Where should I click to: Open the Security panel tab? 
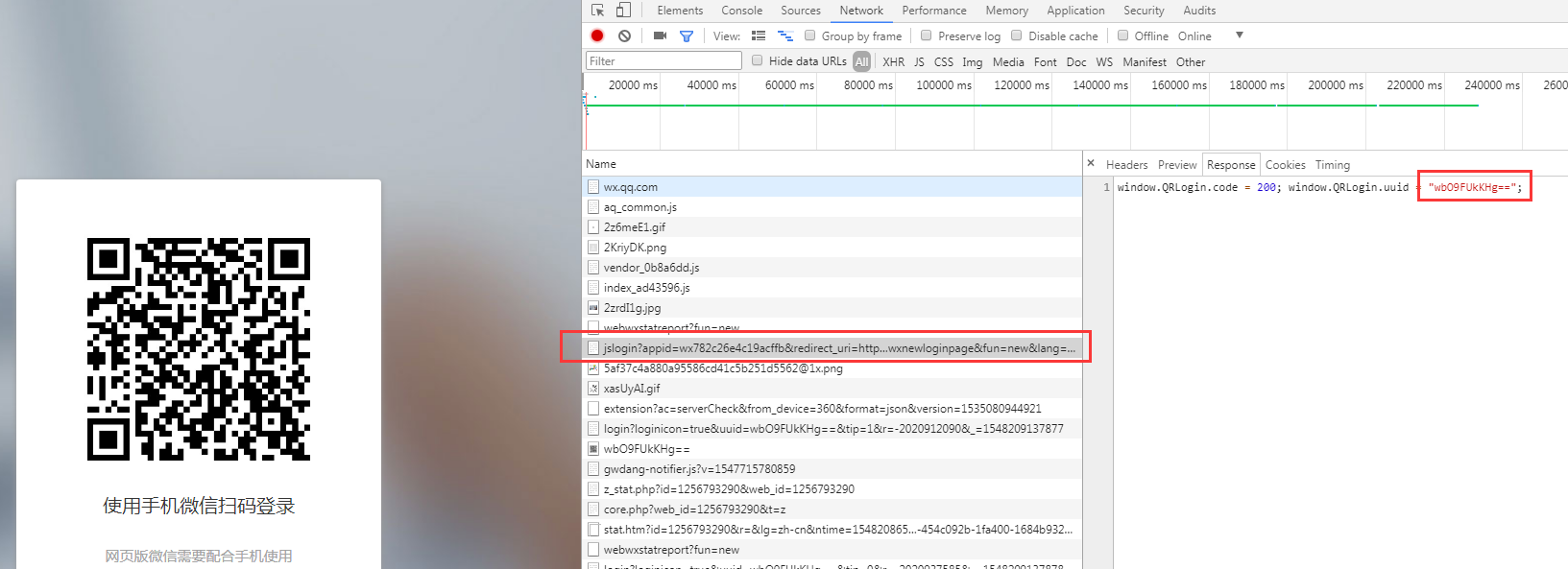point(1144,11)
